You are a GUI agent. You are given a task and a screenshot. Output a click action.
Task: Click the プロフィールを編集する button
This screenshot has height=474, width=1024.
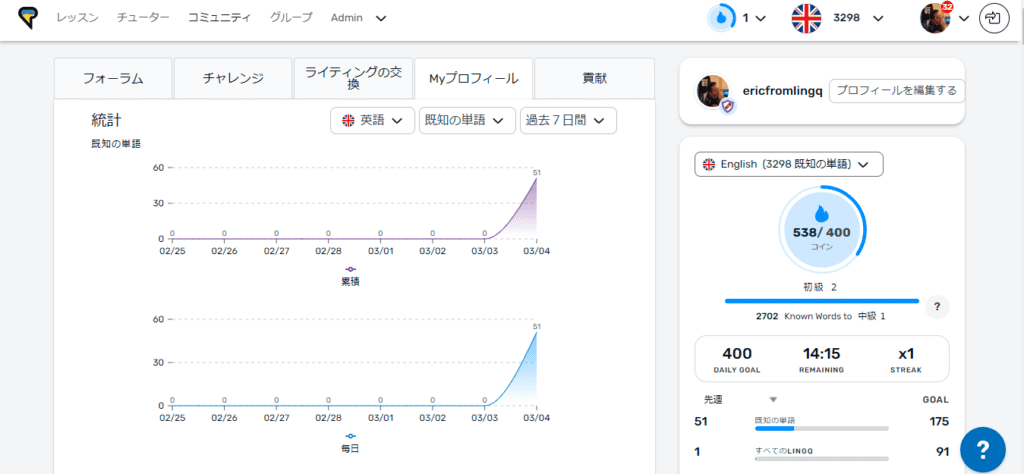point(896,91)
